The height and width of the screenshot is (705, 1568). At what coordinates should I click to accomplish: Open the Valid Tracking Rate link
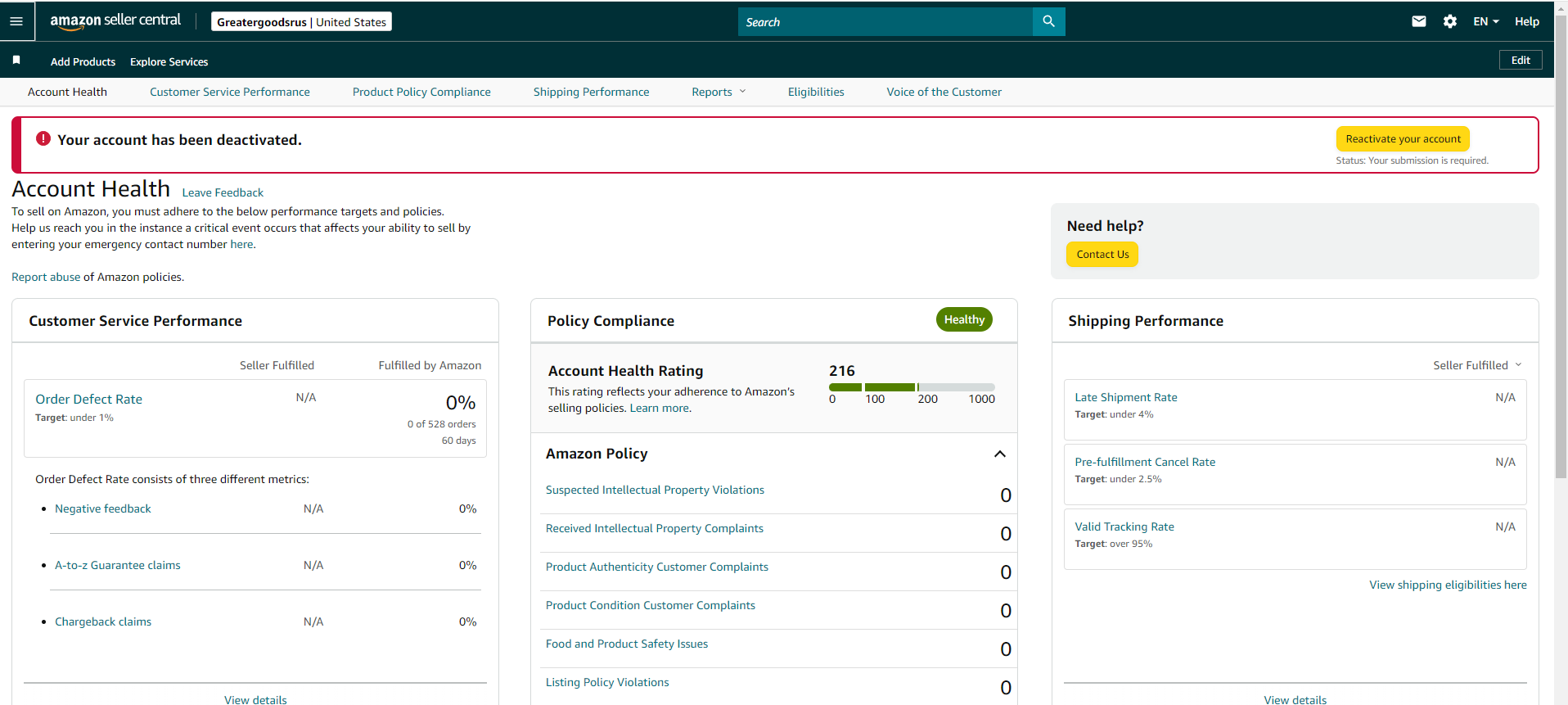(1124, 526)
